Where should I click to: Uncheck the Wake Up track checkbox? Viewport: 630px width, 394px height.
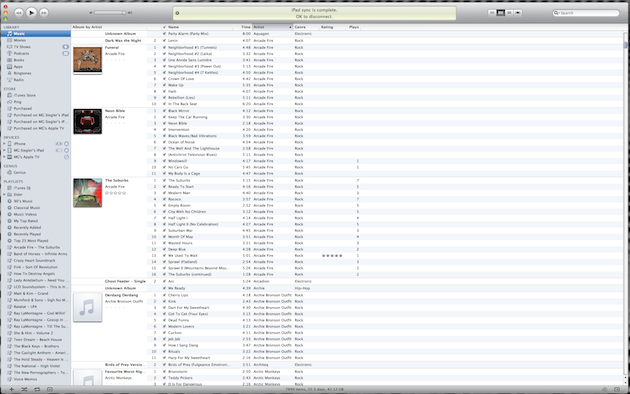point(164,85)
